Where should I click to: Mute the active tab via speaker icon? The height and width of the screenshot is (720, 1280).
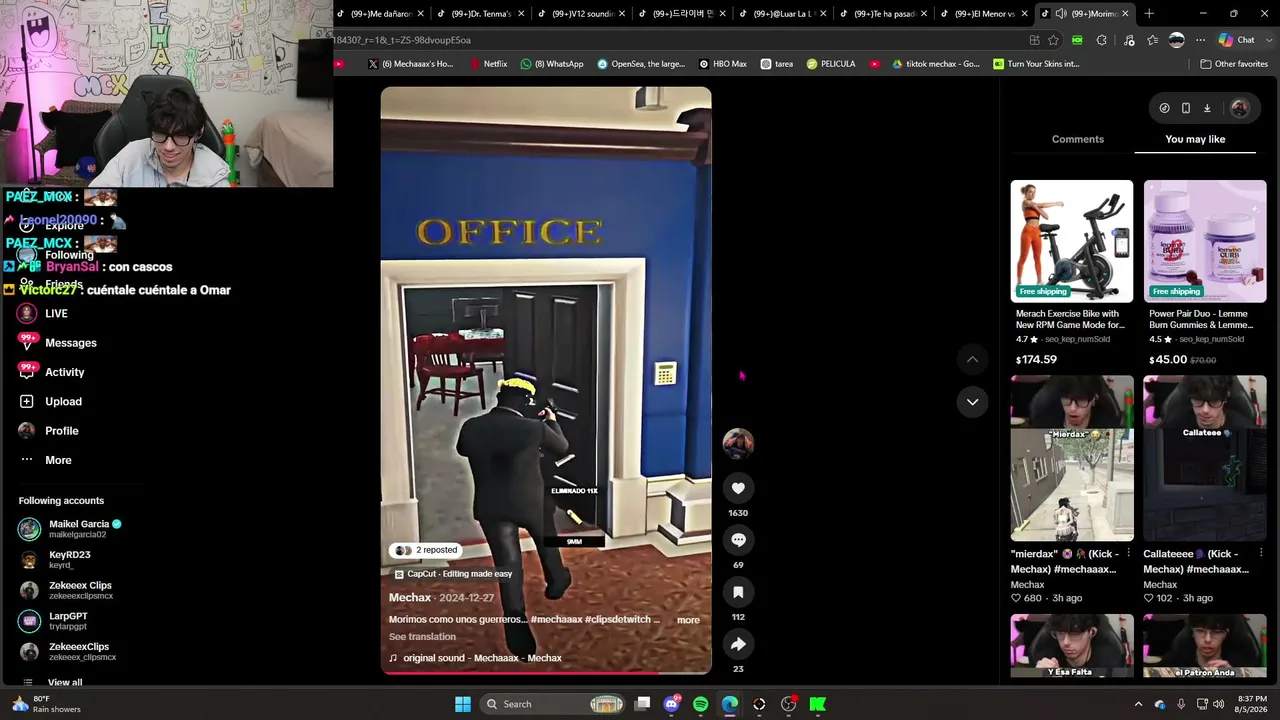(x=1061, y=14)
